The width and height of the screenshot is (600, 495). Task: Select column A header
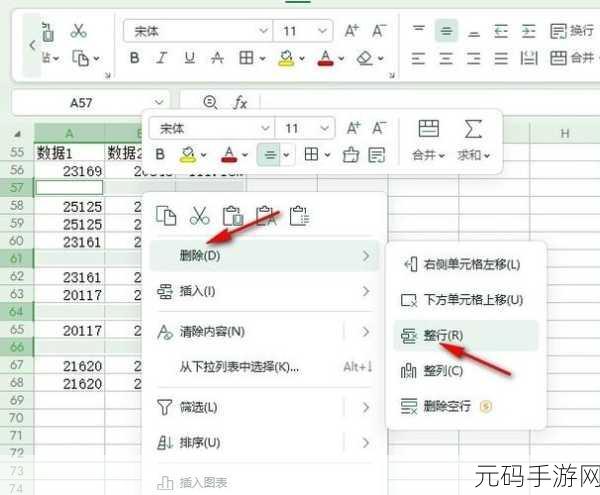point(69,134)
